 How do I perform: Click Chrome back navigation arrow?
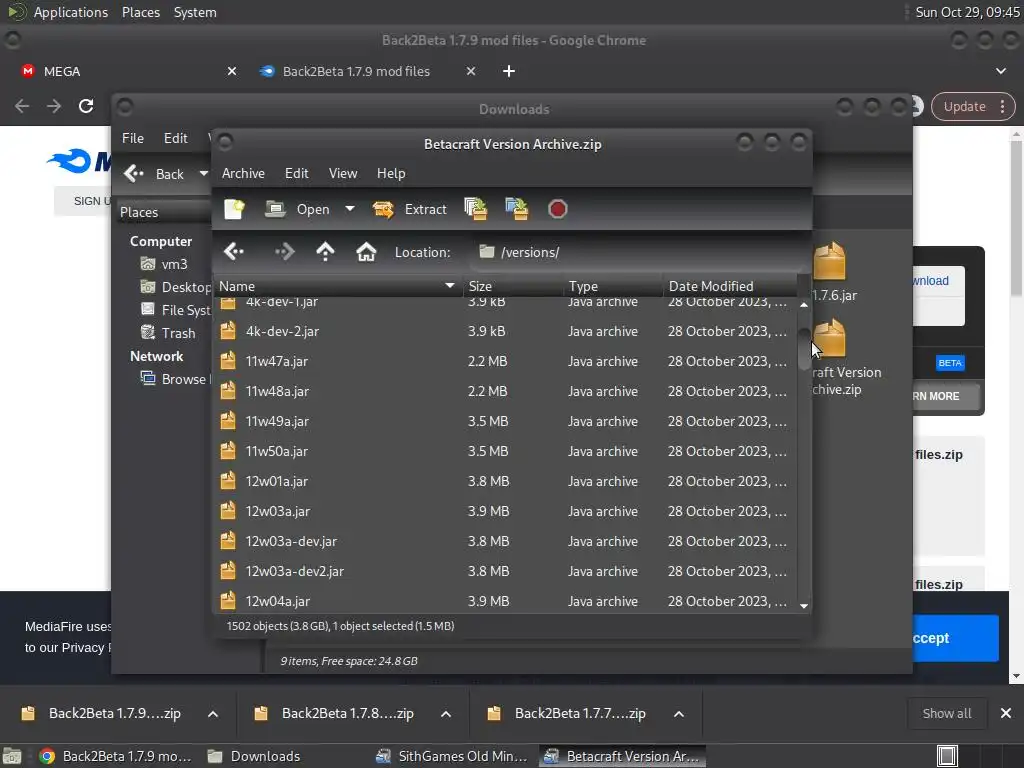point(22,106)
